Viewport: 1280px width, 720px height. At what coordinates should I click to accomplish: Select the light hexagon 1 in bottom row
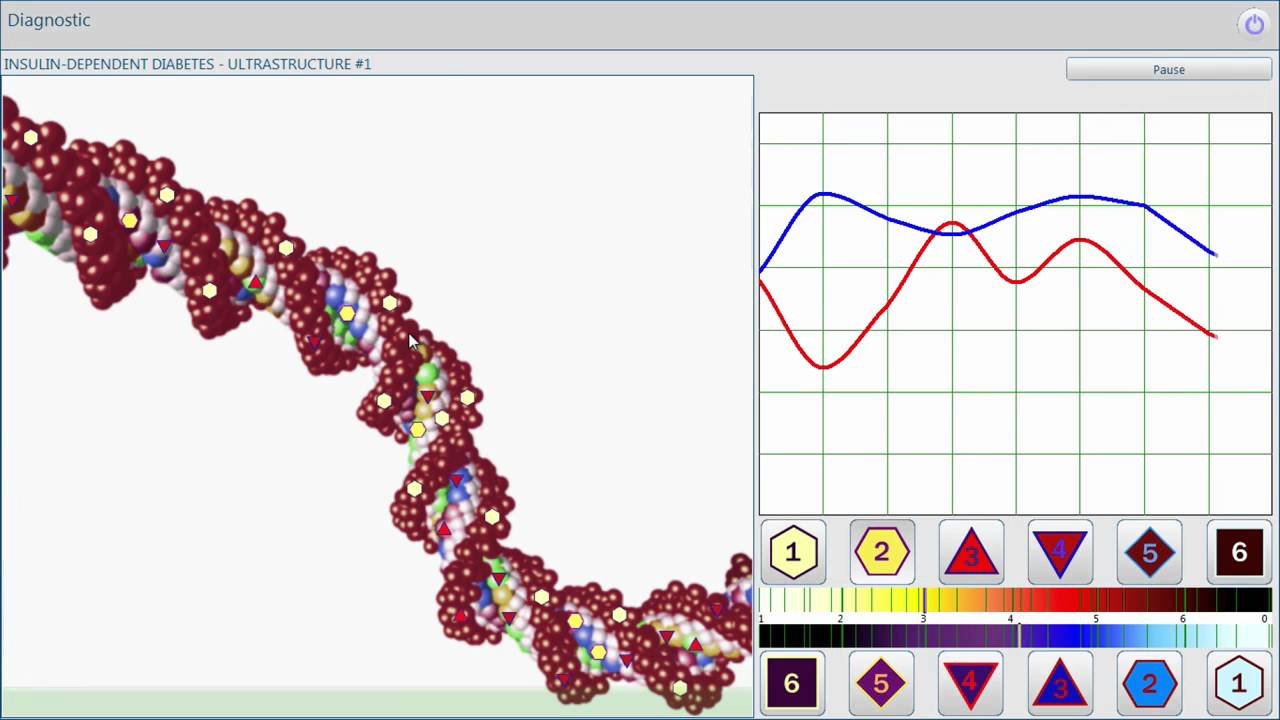1238,683
